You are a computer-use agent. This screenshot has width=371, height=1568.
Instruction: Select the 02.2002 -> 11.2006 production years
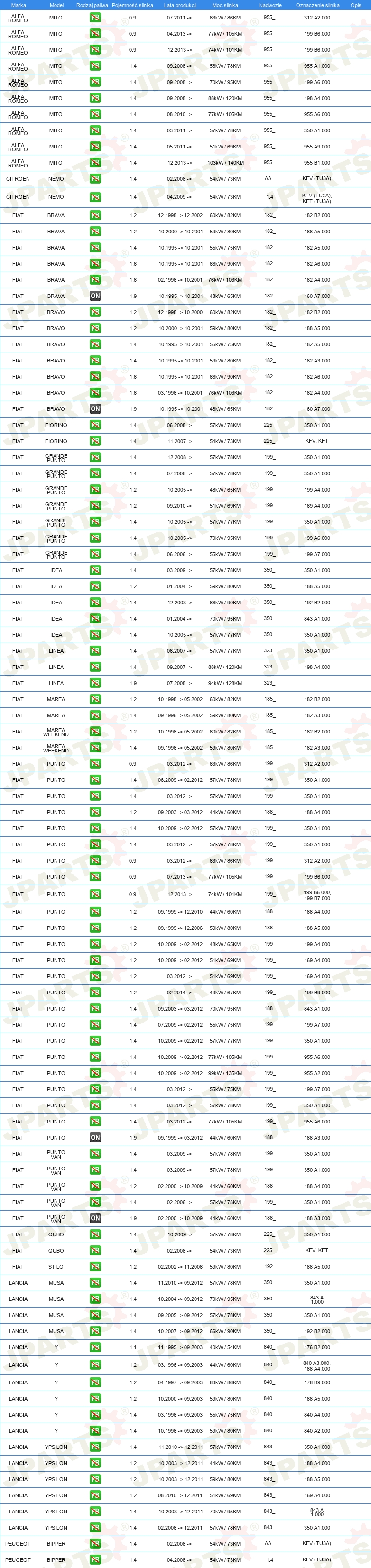(x=180, y=1267)
